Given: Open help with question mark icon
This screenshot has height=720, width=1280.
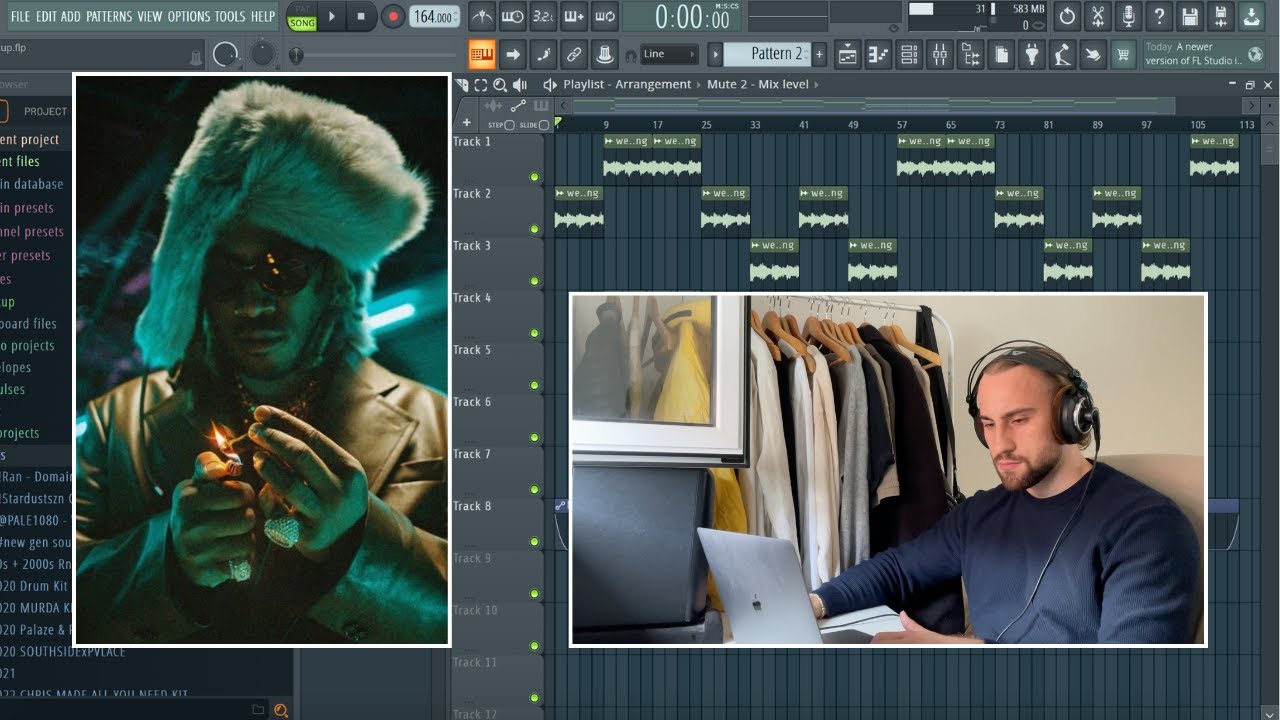Looking at the screenshot, I should click(1159, 17).
